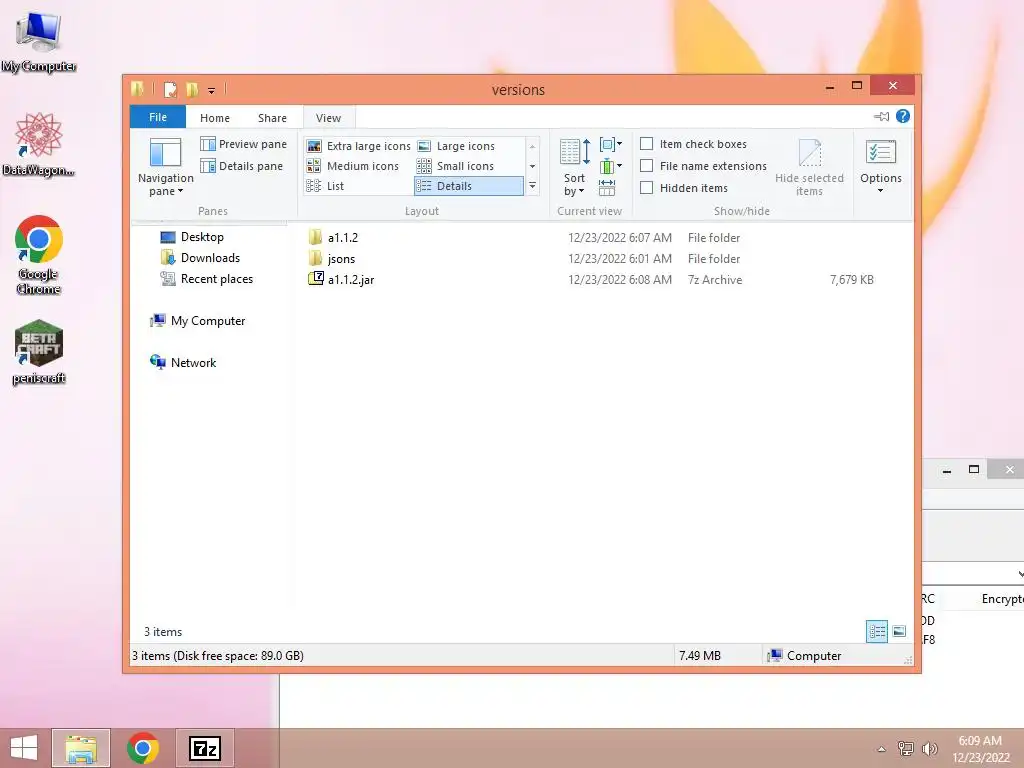Click Chrome icon on the taskbar

[143, 748]
